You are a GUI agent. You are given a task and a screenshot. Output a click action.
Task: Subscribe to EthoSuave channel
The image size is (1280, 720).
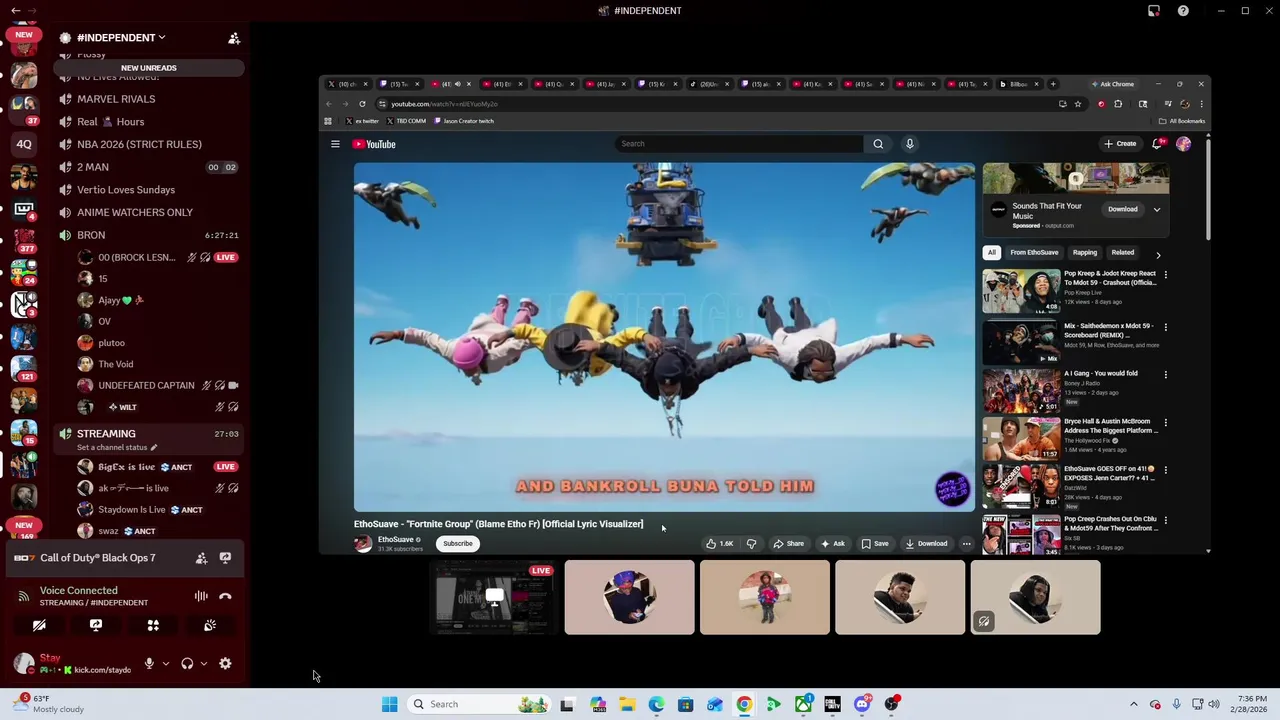point(458,544)
